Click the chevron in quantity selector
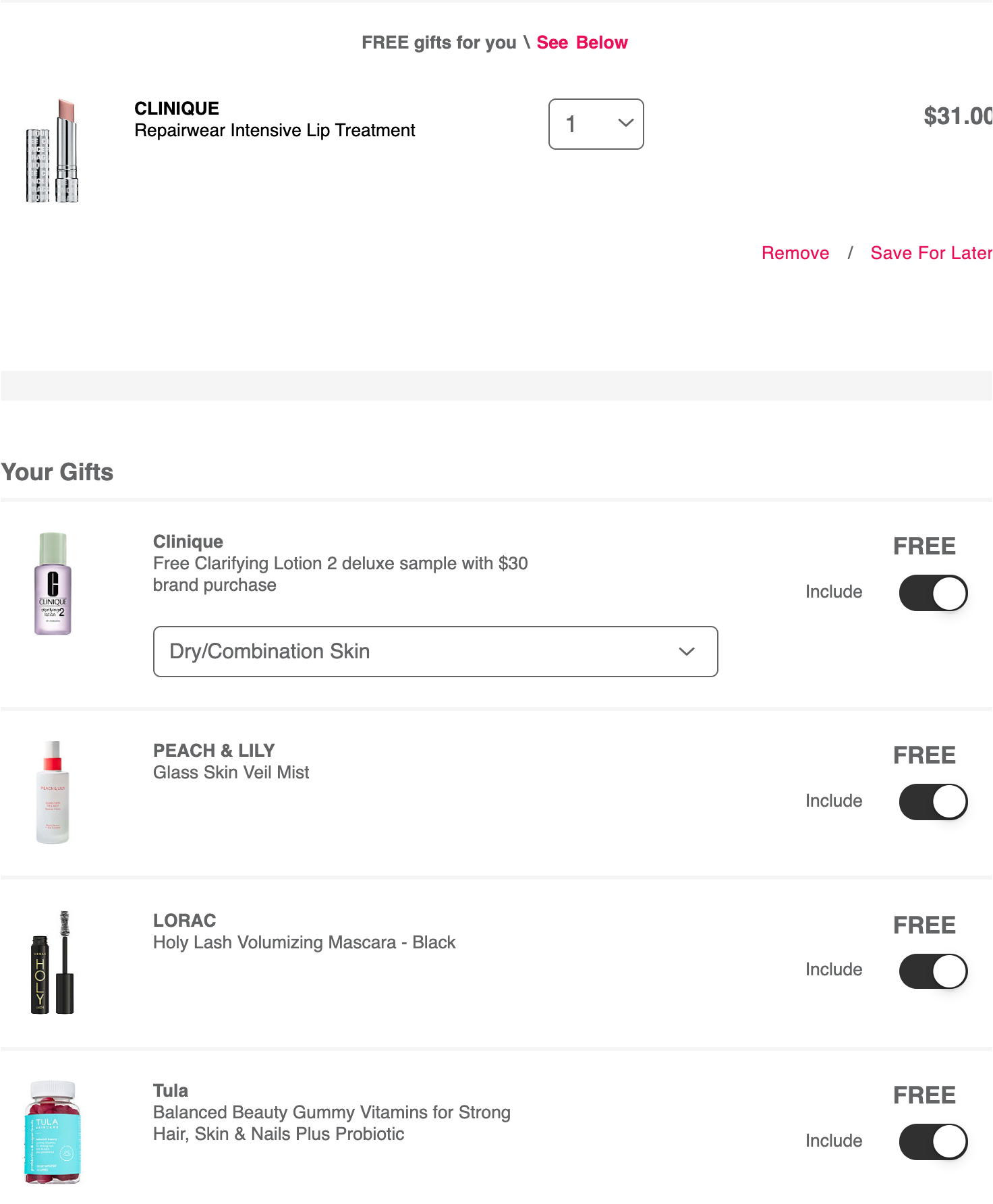The image size is (993, 1204). (626, 123)
